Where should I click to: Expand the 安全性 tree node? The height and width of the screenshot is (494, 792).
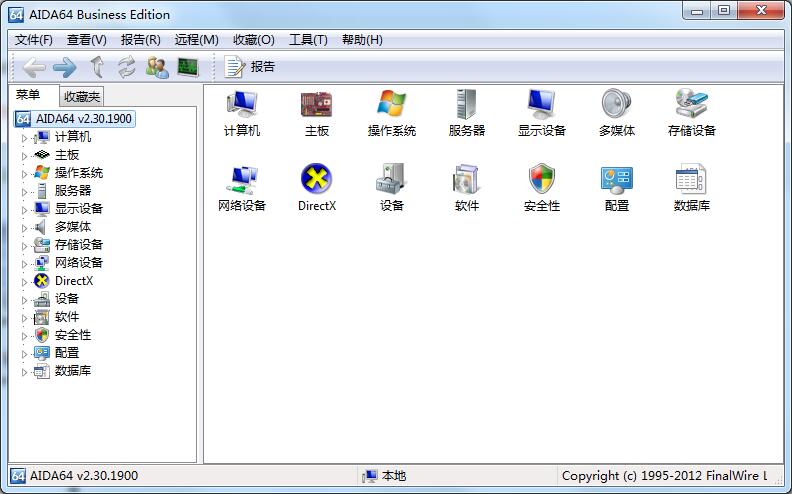coord(24,336)
